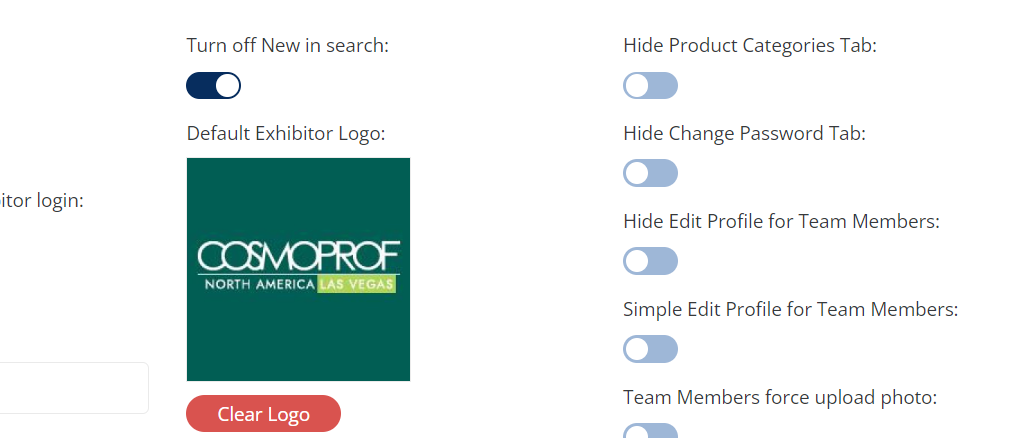Click the Clear Logo button
The width and height of the screenshot is (1017, 438).
click(263, 414)
